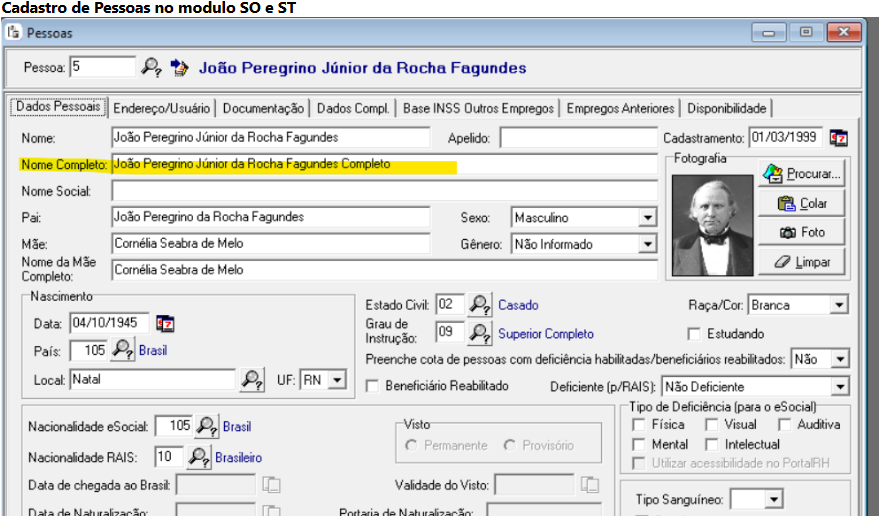Open the Documentação tab
This screenshot has height=518, width=883.
tap(263, 108)
